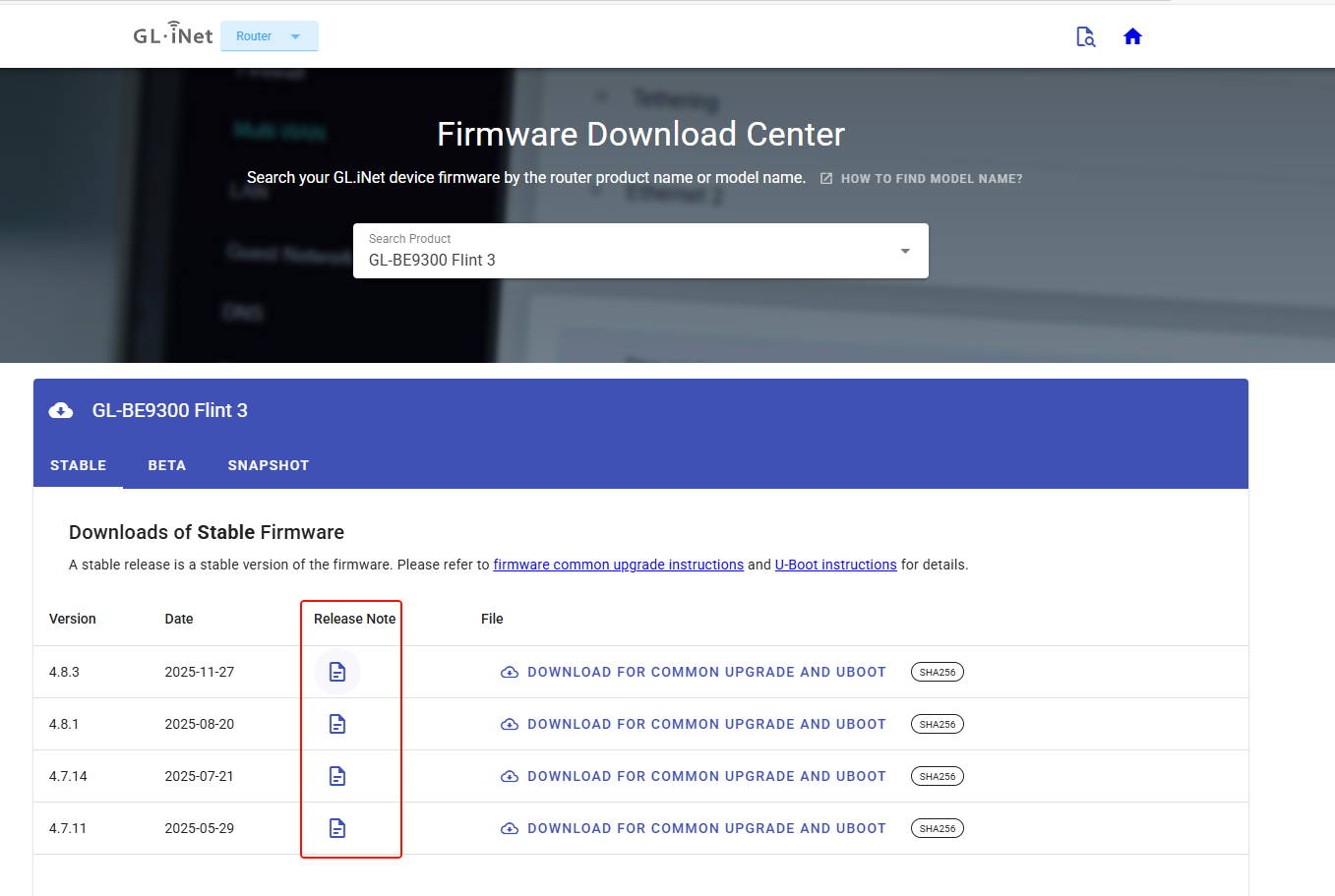View release note for version 4.7.11
The height and width of the screenshot is (896, 1335).
tap(337, 828)
